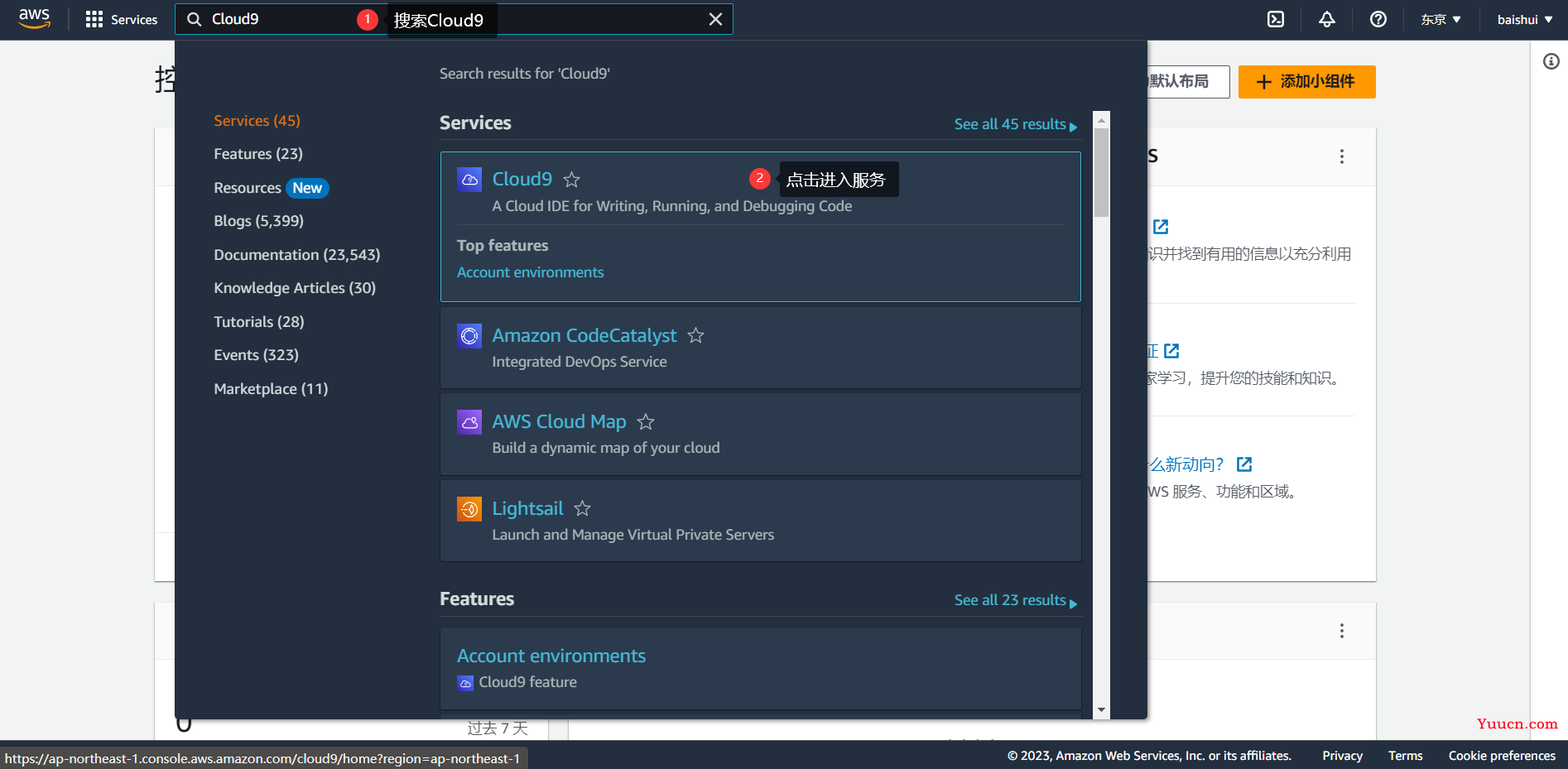Open the Amazon CodeCatalyst link
Viewport: 1568px width, 769px height.
[584, 335]
